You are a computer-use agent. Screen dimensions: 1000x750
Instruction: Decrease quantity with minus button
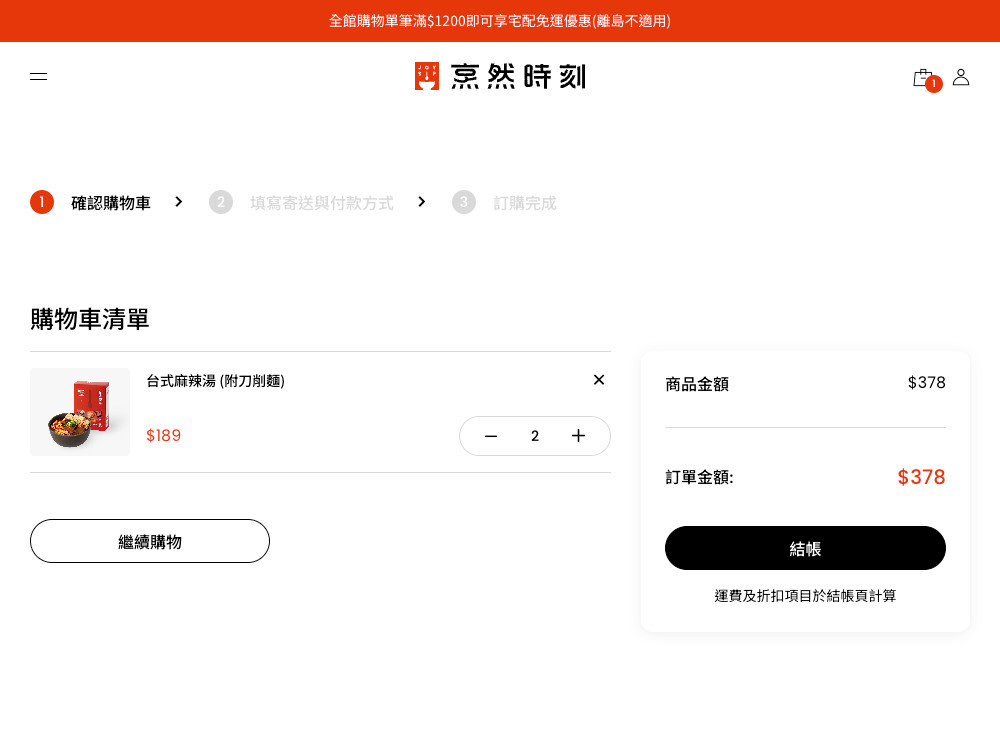click(x=490, y=436)
